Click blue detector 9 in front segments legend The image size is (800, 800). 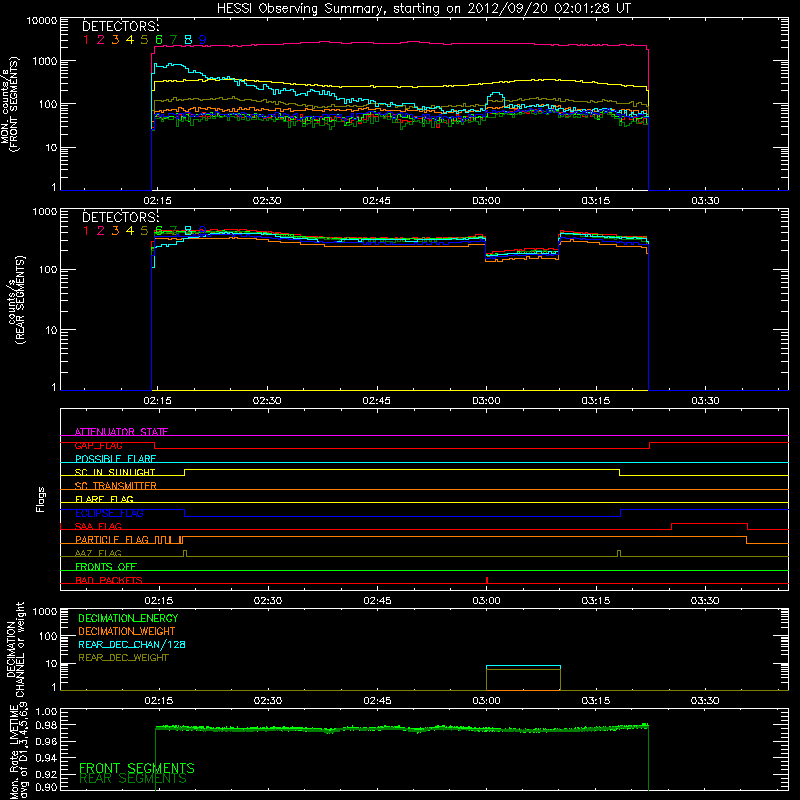pos(203,40)
